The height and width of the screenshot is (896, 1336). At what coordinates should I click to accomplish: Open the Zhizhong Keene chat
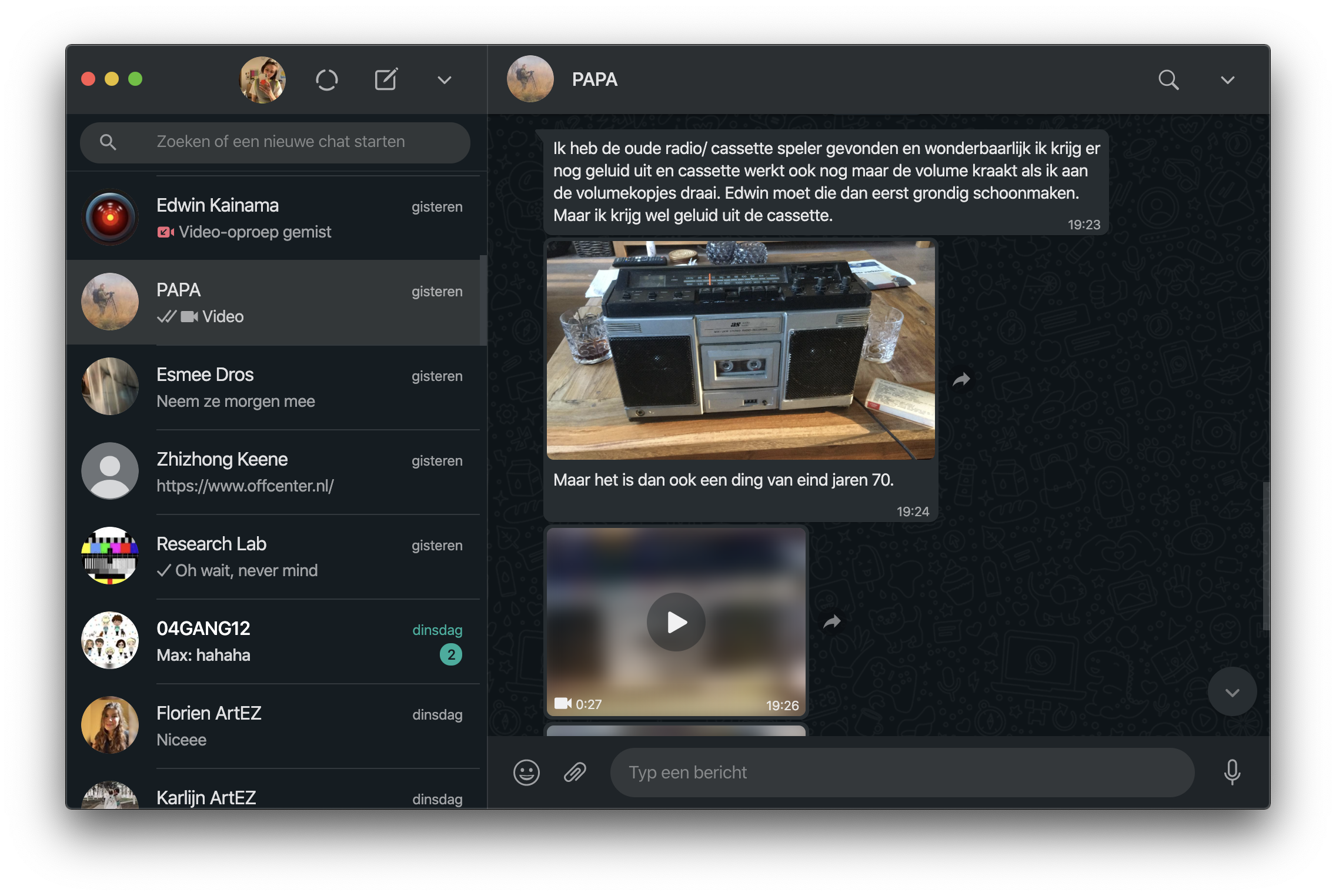pos(273,472)
